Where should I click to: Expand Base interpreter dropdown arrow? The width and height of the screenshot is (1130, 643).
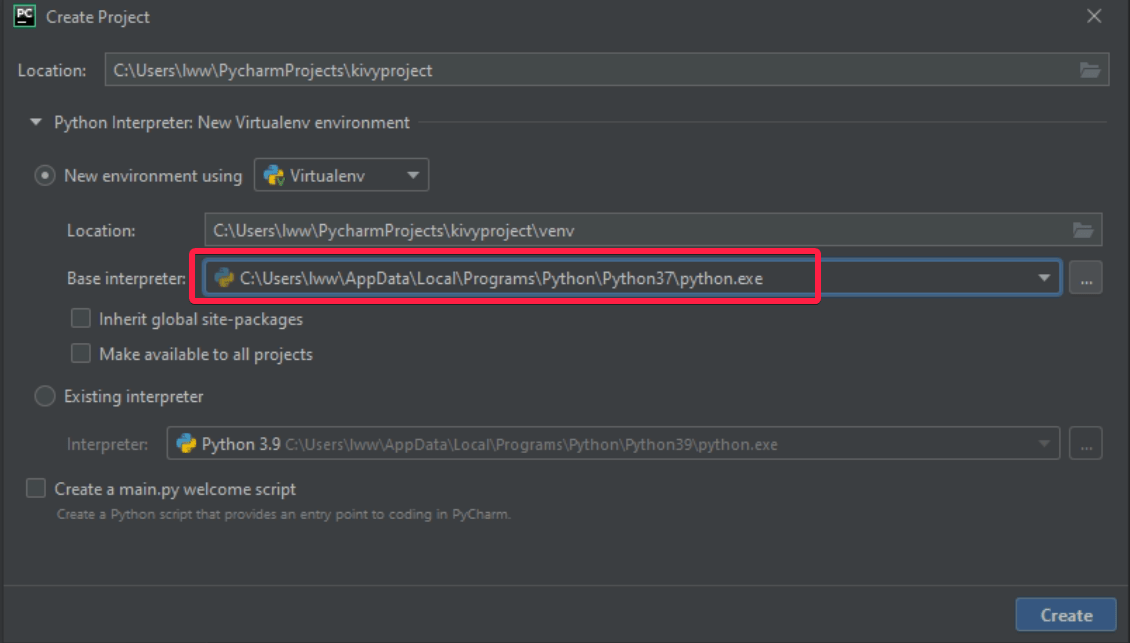click(x=1044, y=278)
